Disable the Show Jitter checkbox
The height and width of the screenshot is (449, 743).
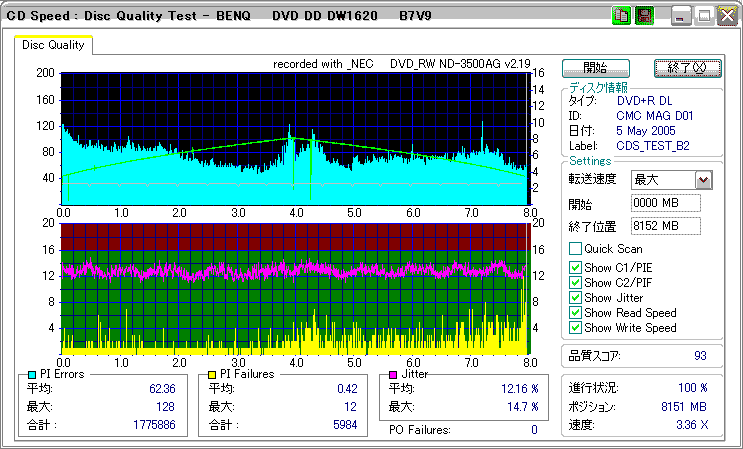[575, 298]
